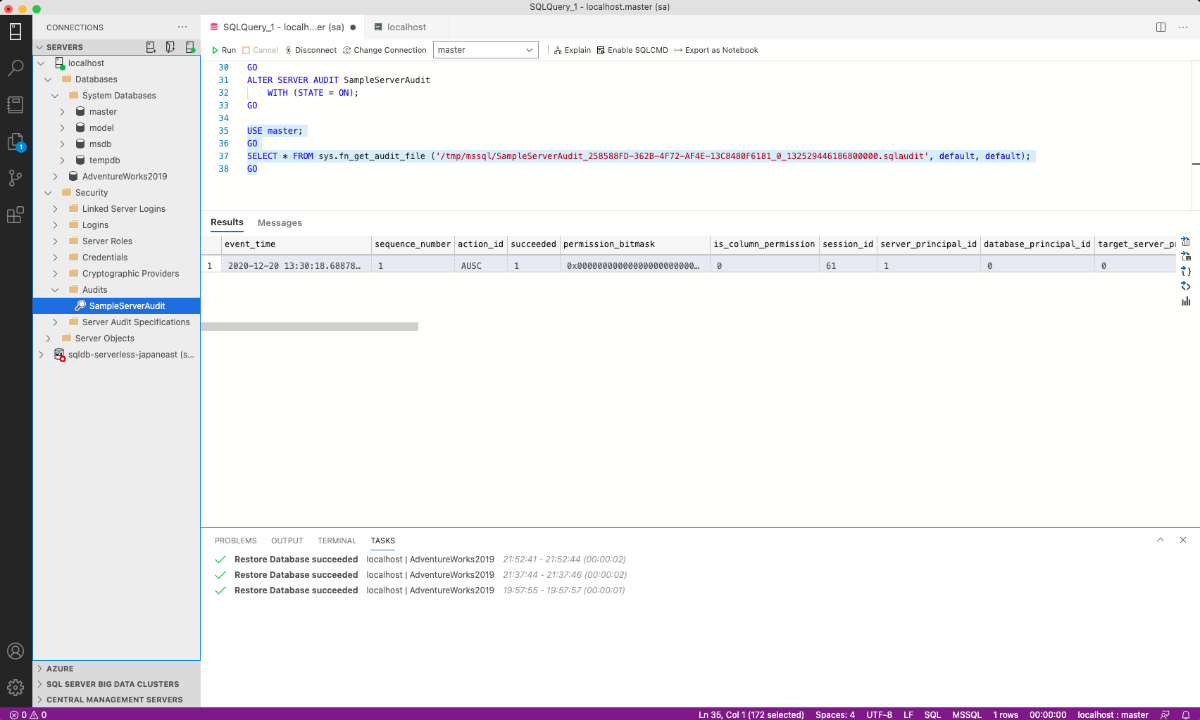Click errors and warnings indicator in status bar
The image size is (1200, 720).
27,714
